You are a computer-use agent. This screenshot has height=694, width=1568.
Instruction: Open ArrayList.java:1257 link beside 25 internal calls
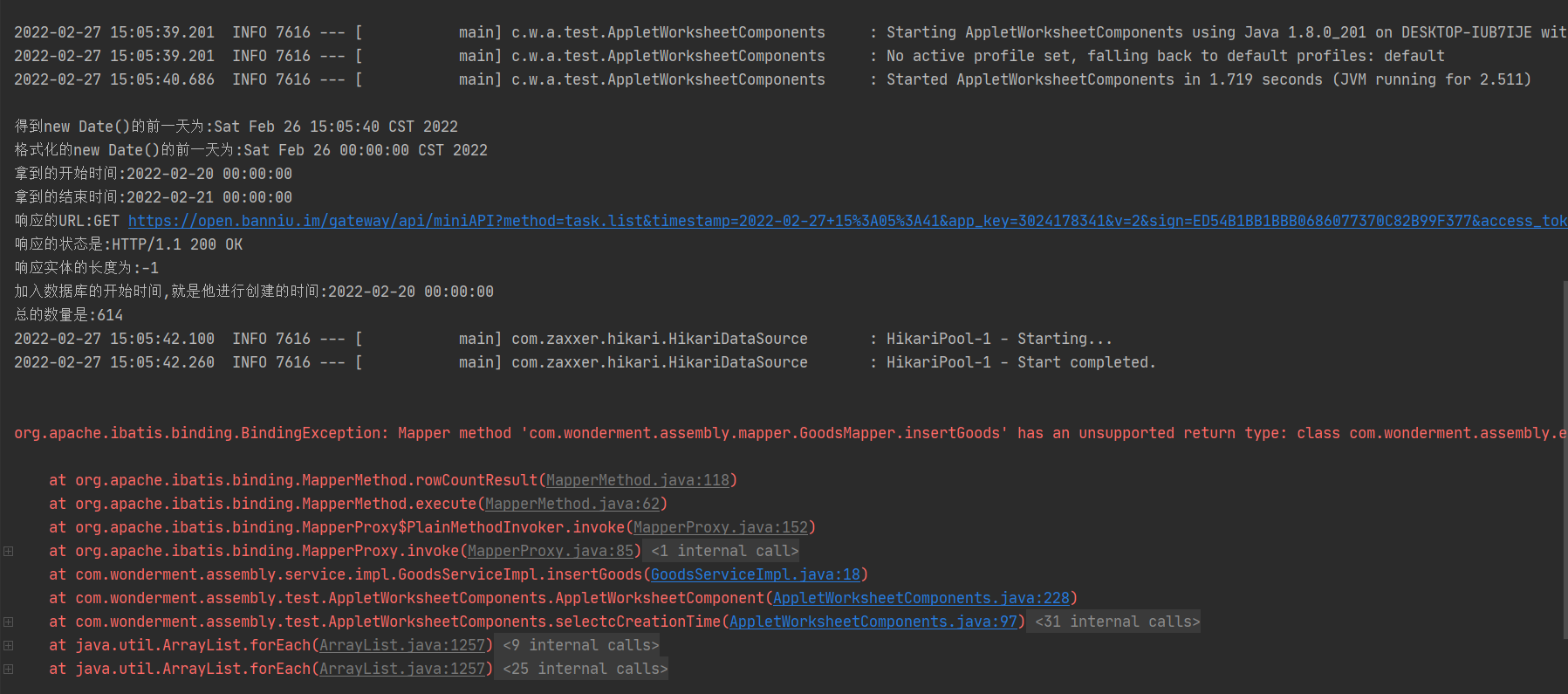pos(402,669)
